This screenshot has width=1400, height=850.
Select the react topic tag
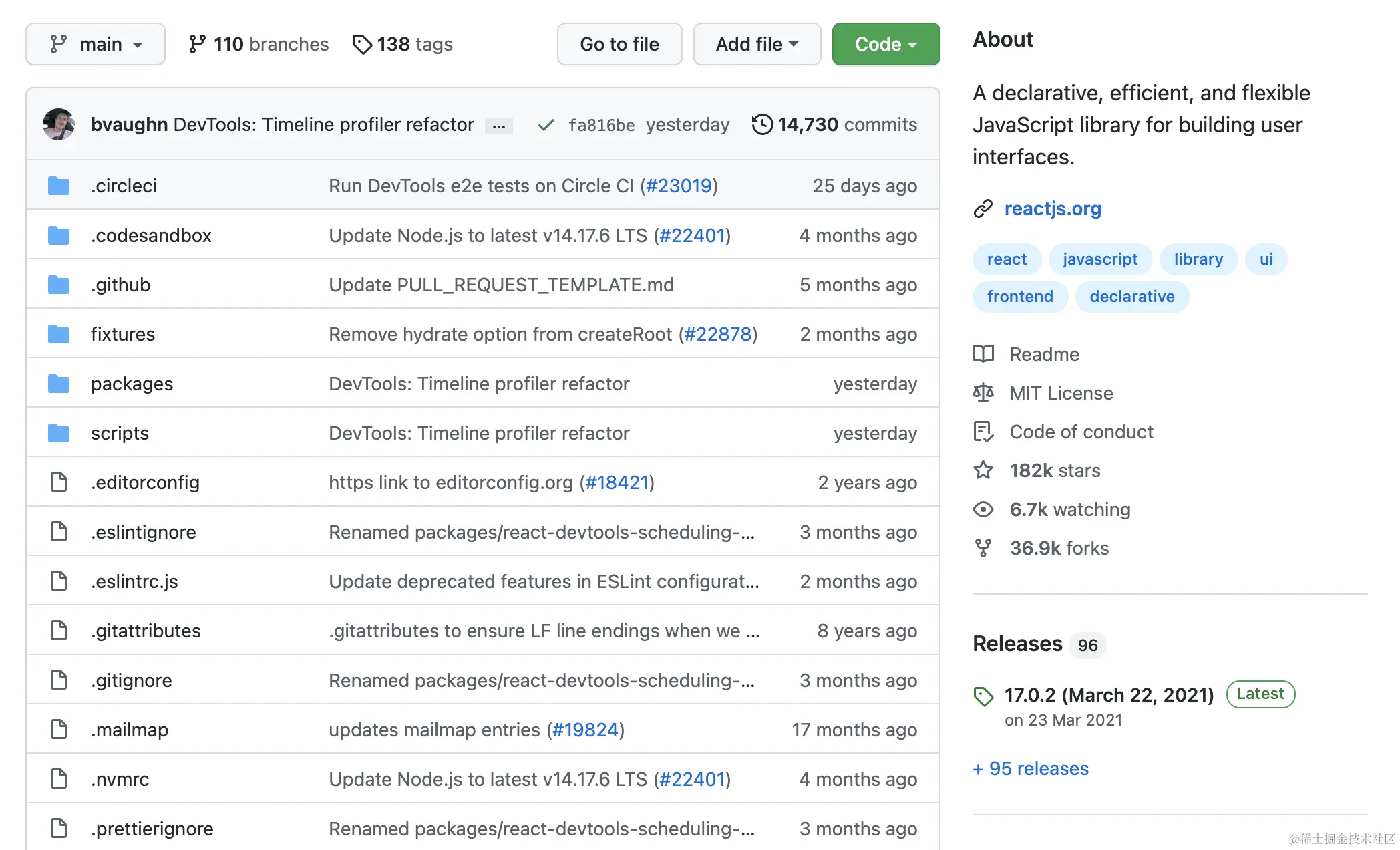[1007, 259]
